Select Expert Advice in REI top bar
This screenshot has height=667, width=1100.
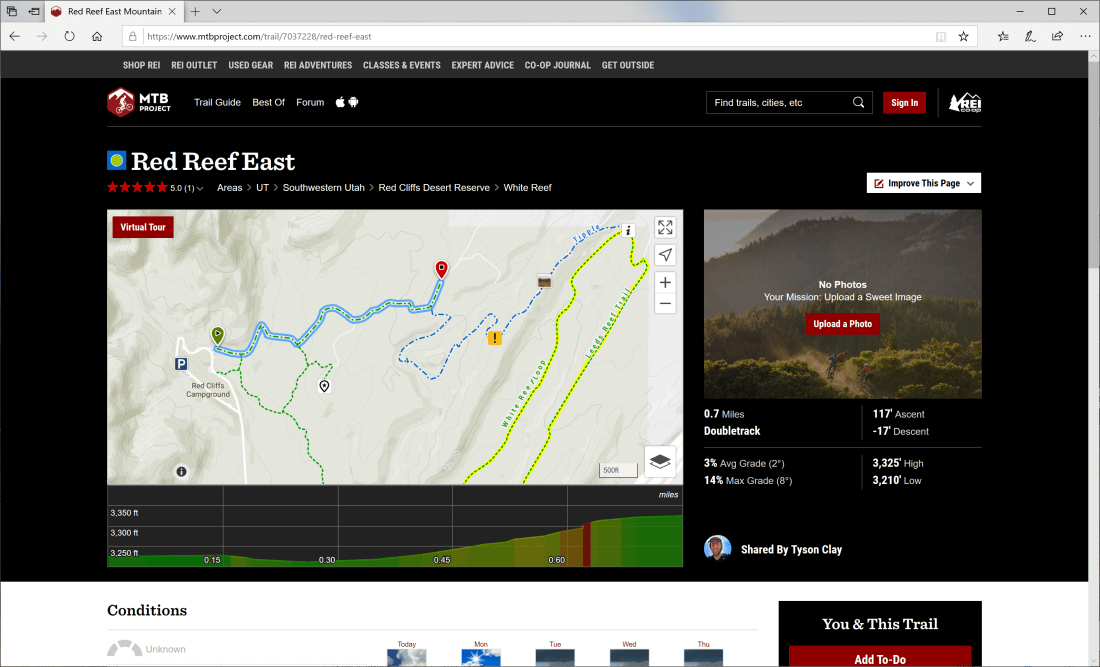click(x=482, y=65)
